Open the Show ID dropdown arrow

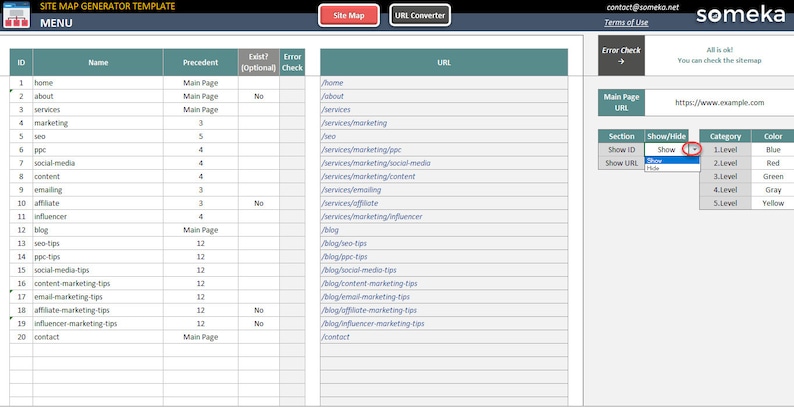coord(694,149)
